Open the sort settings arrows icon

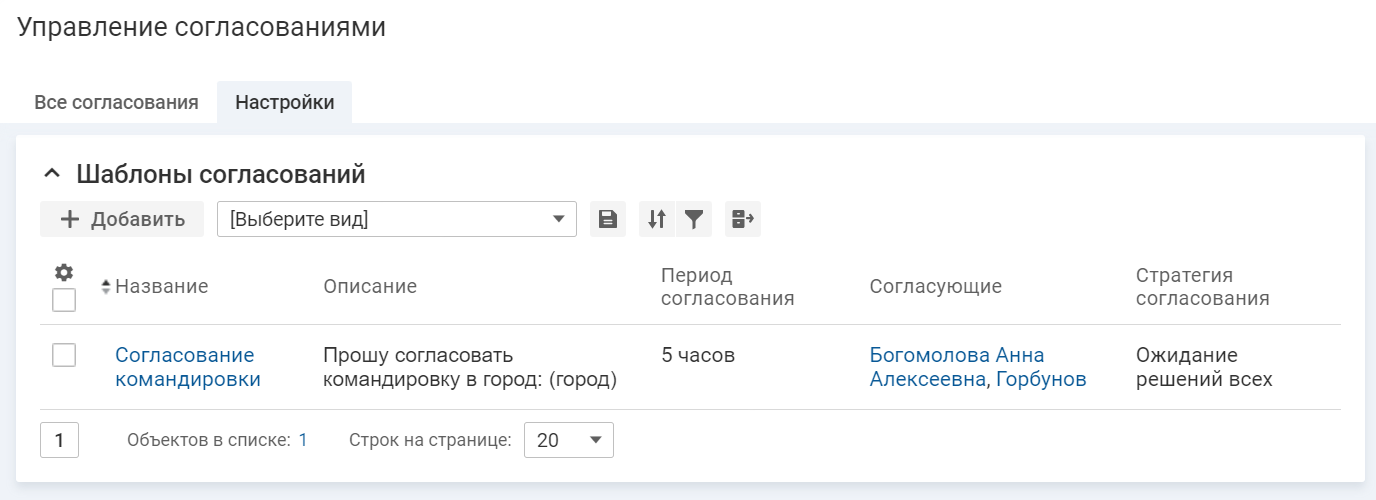[x=657, y=219]
